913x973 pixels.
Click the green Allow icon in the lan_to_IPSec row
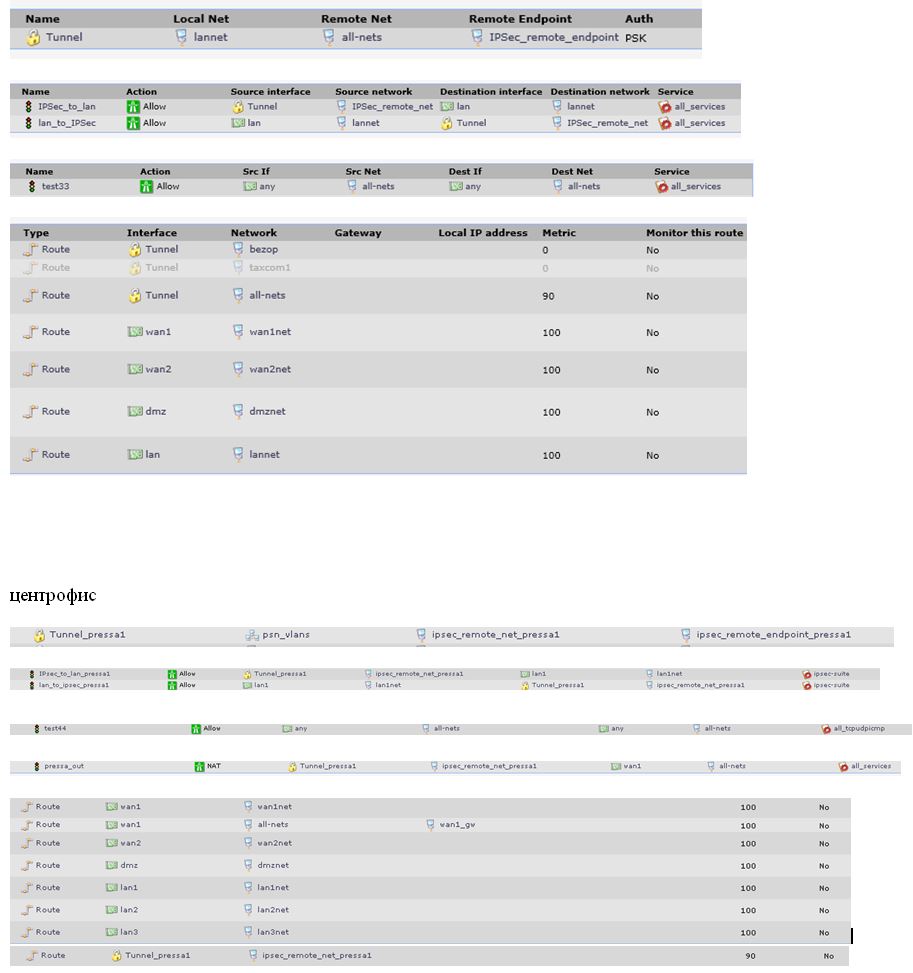pyautogui.click(x=133, y=123)
